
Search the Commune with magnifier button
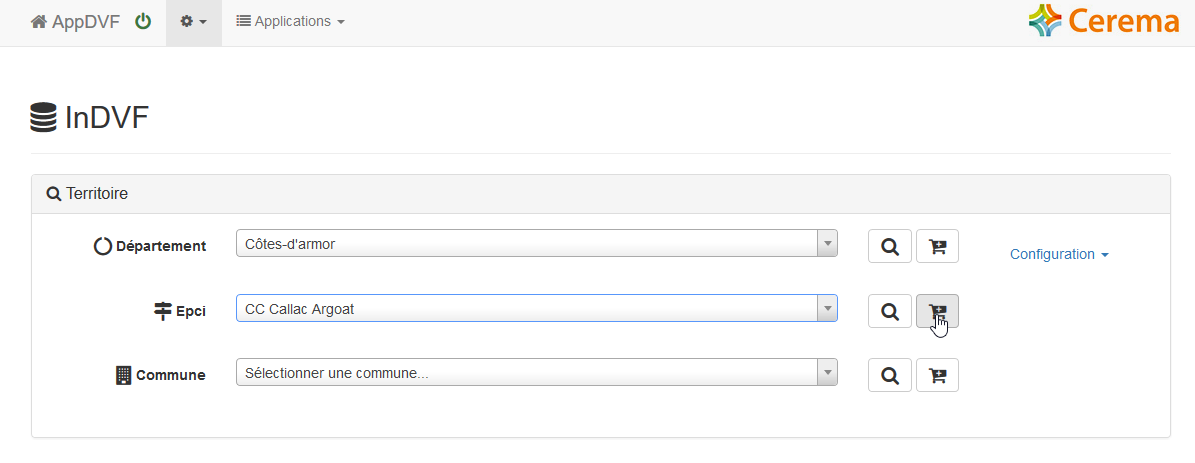889,375
